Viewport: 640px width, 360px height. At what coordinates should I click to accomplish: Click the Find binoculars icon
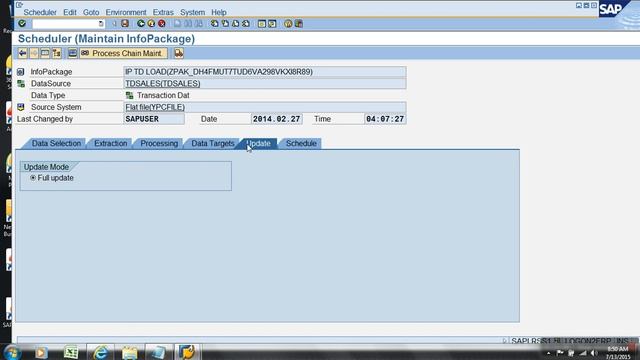(x=188, y=24)
